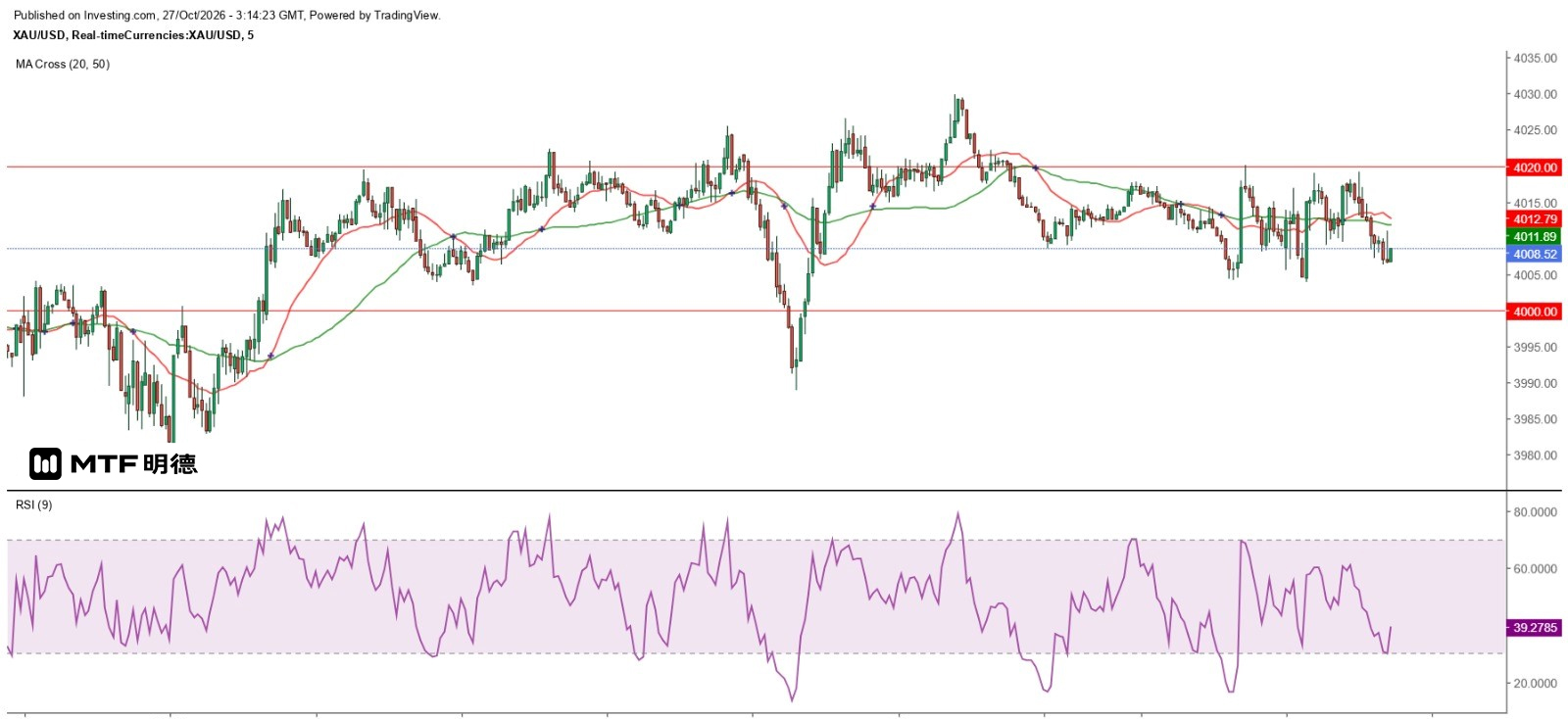Viewport: 1568px width, 719px height.
Task: Click the blue 4008.52 current price tag
Action: pyautogui.click(x=1534, y=255)
